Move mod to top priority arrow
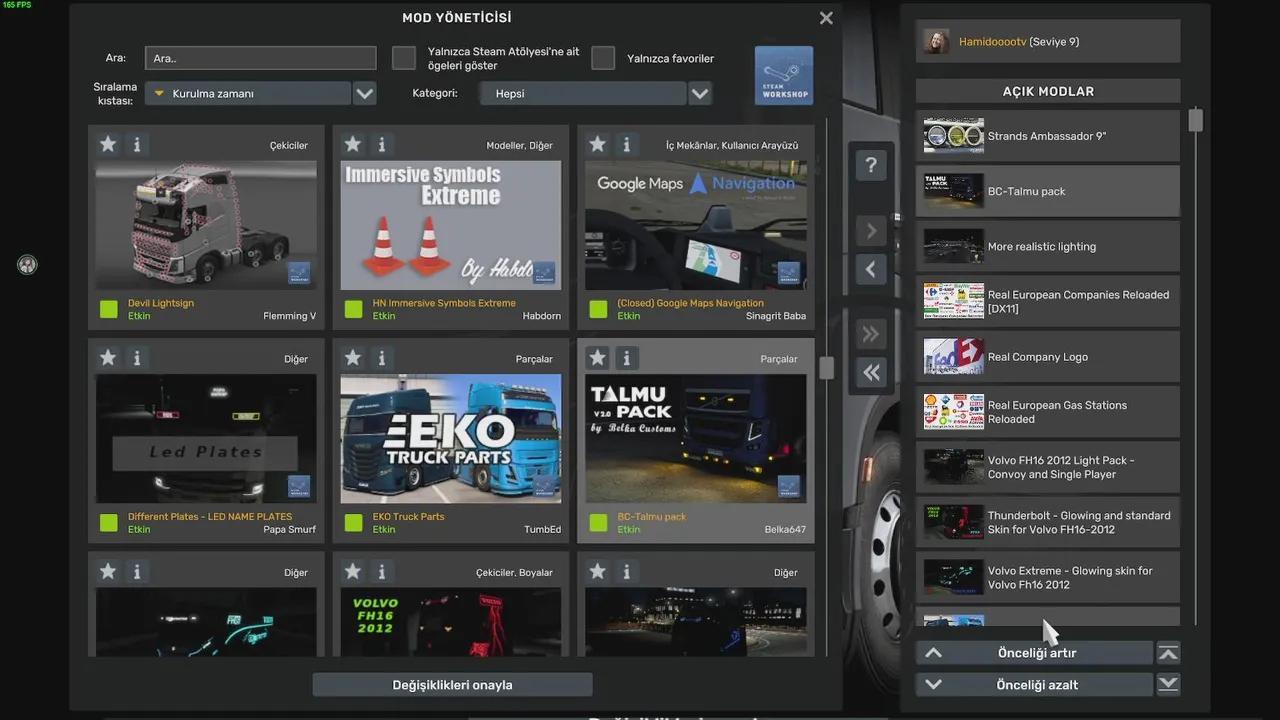The height and width of the screenshot is (720, 1280). (x=1168, y=653)
